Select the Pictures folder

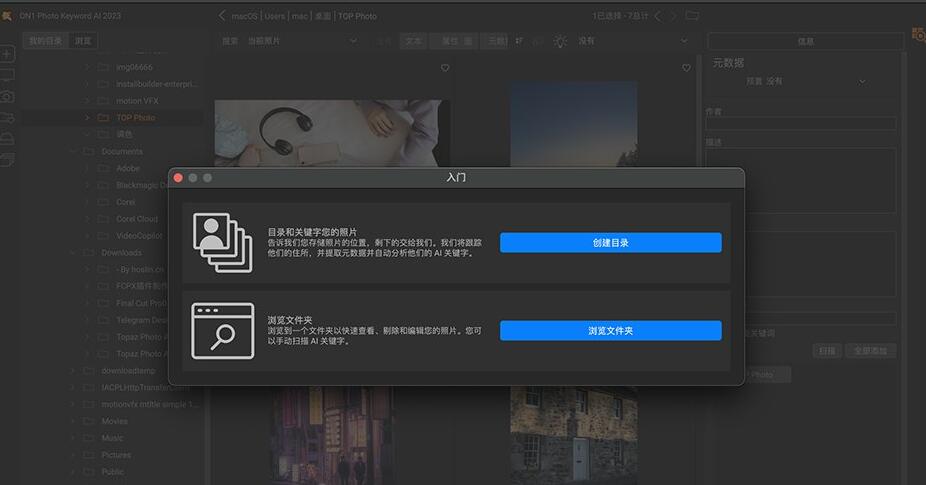[x=116, y=455]
